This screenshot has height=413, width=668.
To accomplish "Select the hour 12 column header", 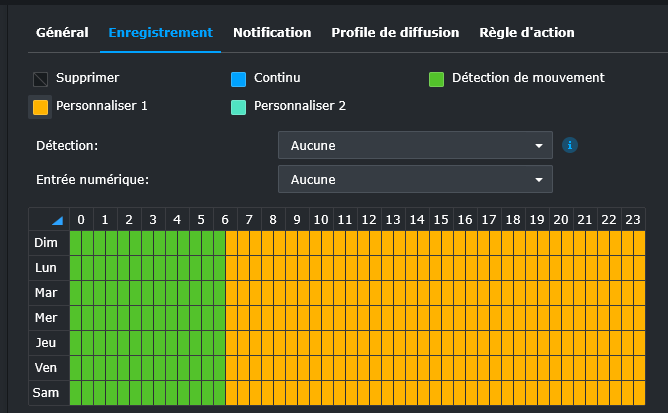I will [369, 219].
